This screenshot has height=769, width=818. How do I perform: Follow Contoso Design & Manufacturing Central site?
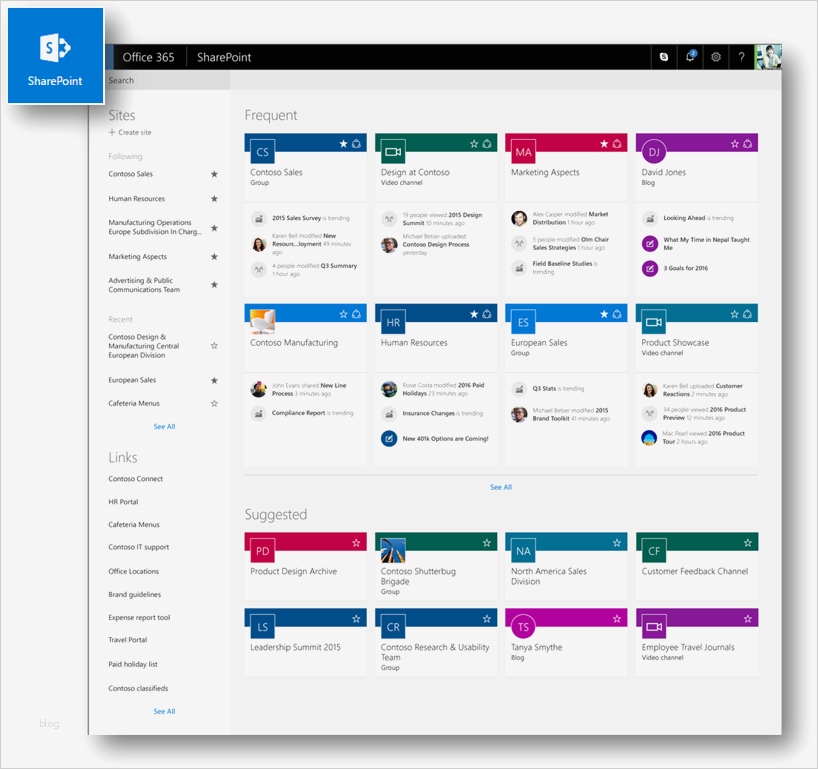tap(214, 346)
